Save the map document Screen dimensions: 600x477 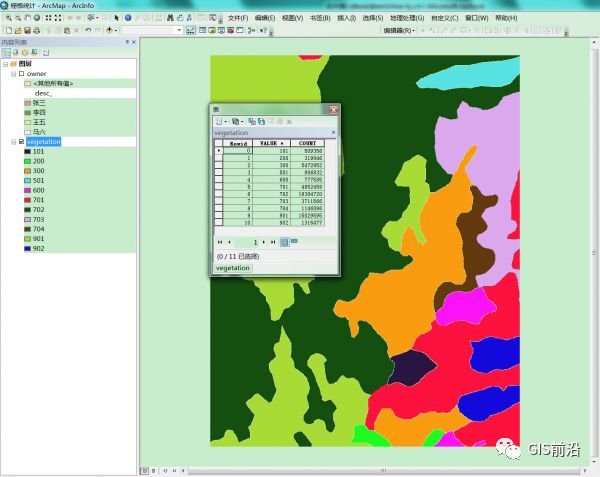[x=27, y=30]
